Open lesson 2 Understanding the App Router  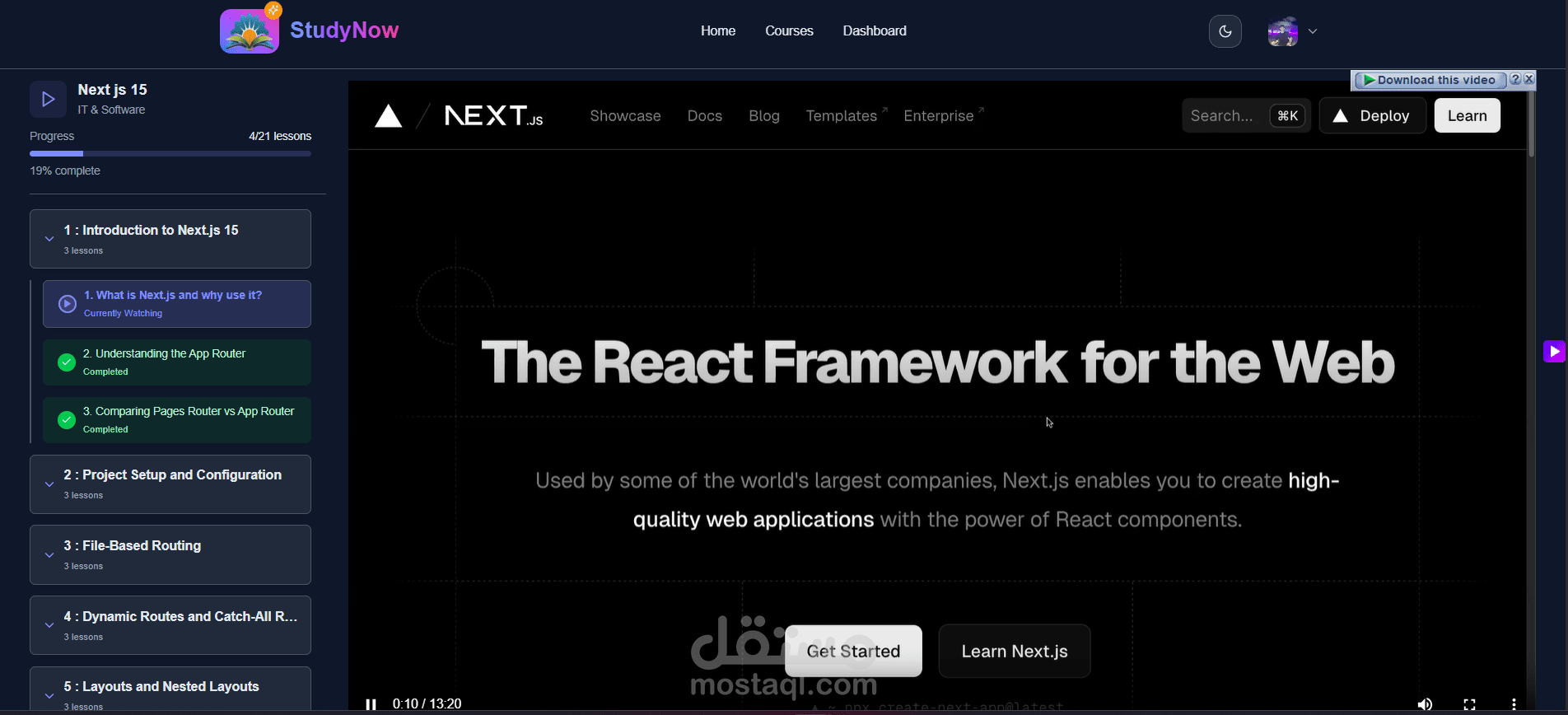pyautogui.click(x=177, y=362)
